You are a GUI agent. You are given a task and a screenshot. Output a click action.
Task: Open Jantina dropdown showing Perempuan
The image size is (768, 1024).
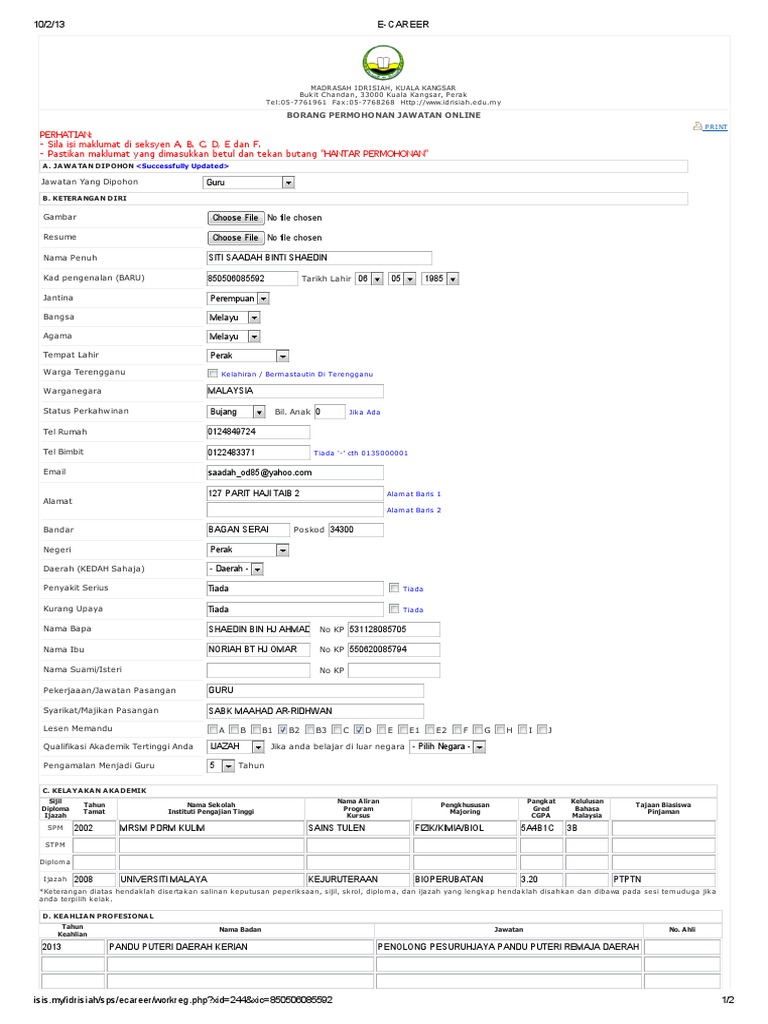(x=238, y=298)
